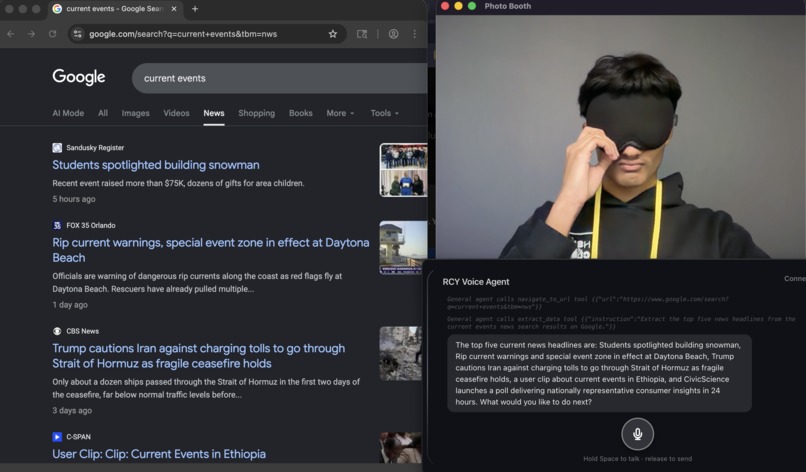806x472 pixels.
Task: Click the top five headlines response bubble
Action: [x=599, y=373]
